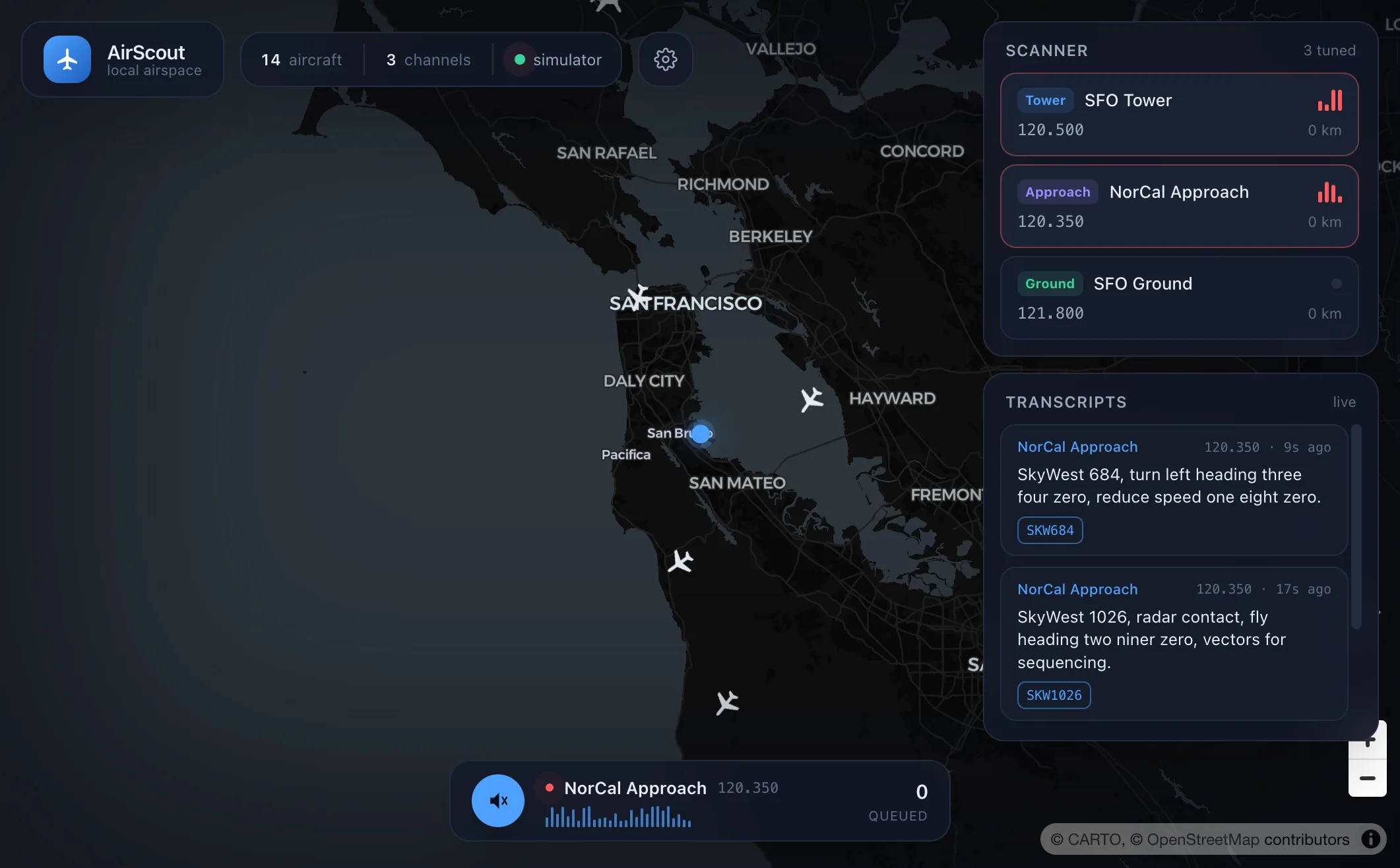
Task: Click the 14 aircraft counter
Action: pyautogui.click(x=302, y=60)
